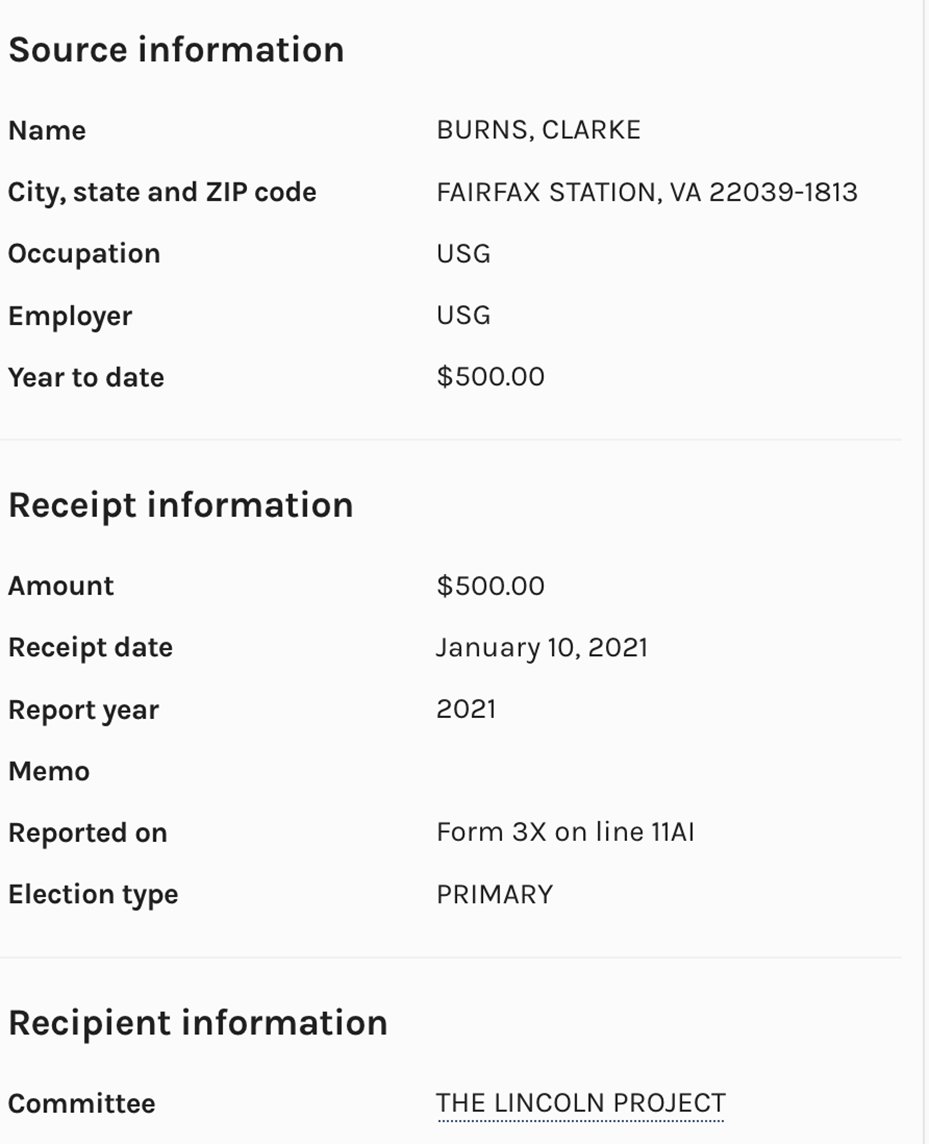Screen dimensions: 929x1144
Task: Click the Year to date $500.00 value
Action: 490,377
